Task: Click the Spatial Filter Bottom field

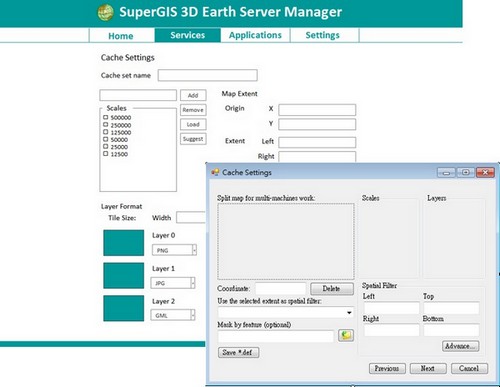Action: (x=451, y=330)
